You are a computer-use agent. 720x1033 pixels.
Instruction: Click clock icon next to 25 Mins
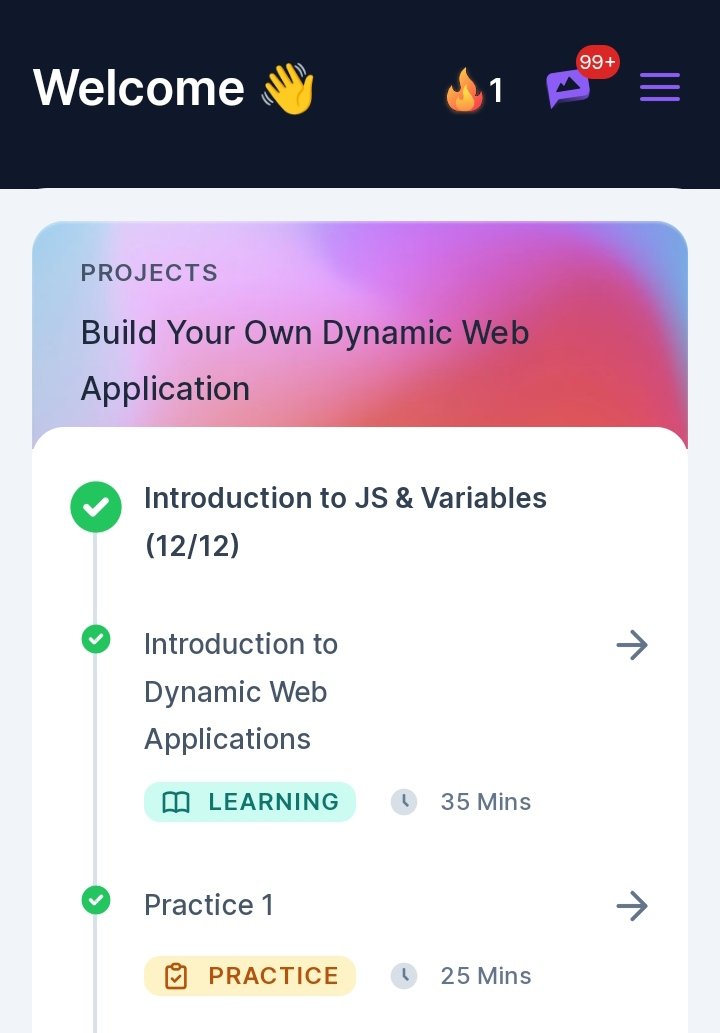(404, 976)
